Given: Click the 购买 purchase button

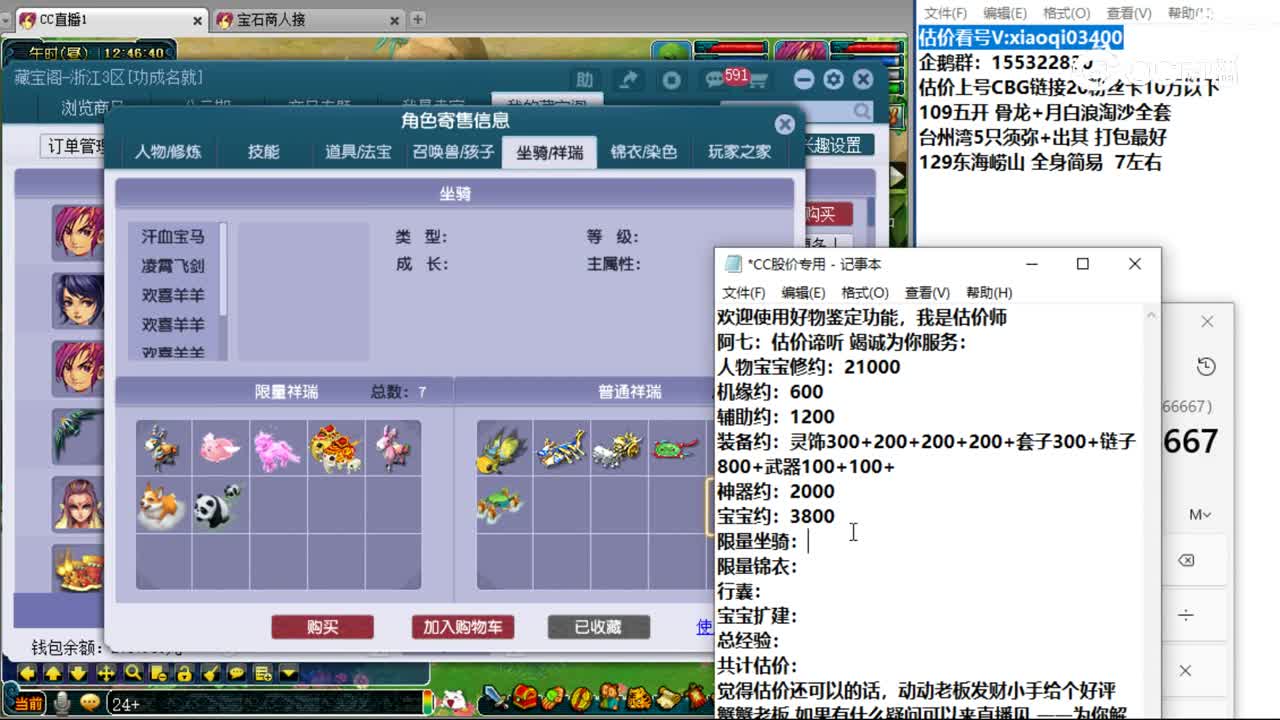Looking at the screenshot, I should (x=322, y=627).
